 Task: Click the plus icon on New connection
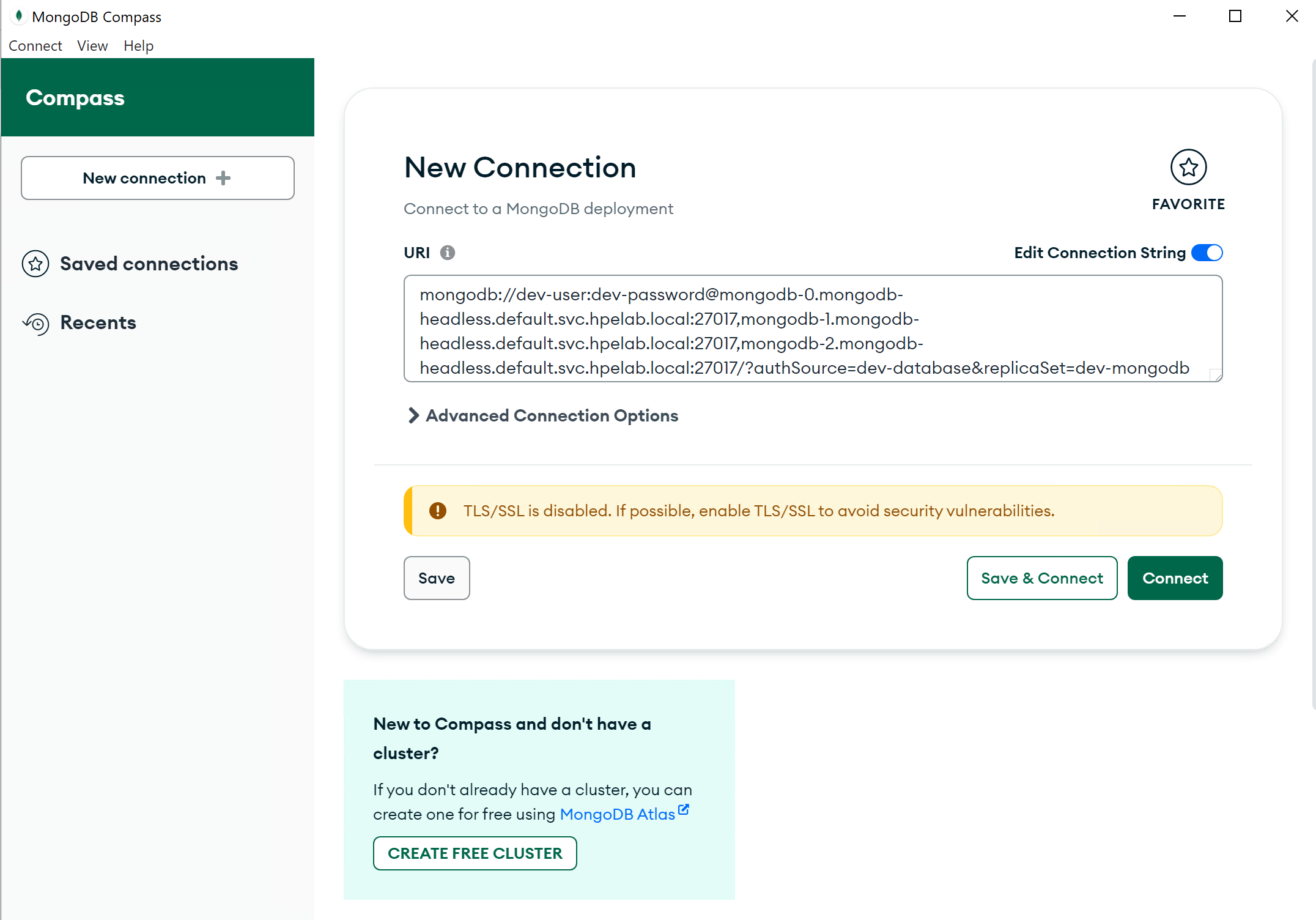click(223, 178)
